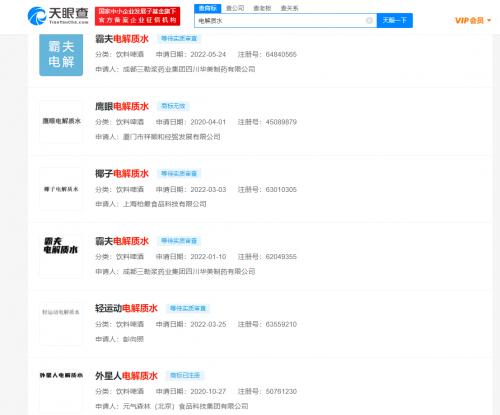
Task: Click the 商标无效 status tag on 鹰眼电解质水
Action: [x=173, y=106]
